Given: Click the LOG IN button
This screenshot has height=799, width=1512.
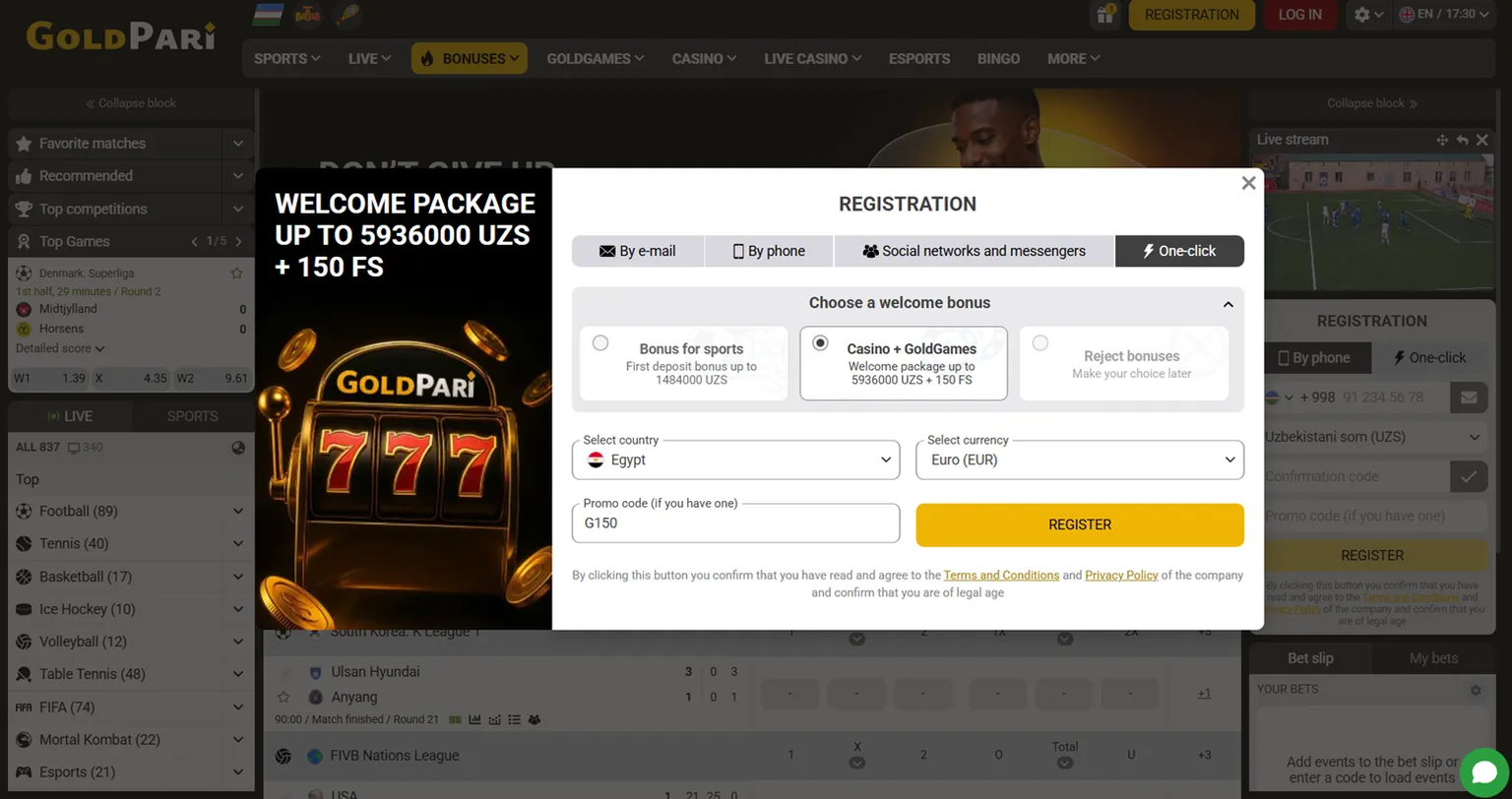Looking at the screenshot, I should [x=1299, y=15].
